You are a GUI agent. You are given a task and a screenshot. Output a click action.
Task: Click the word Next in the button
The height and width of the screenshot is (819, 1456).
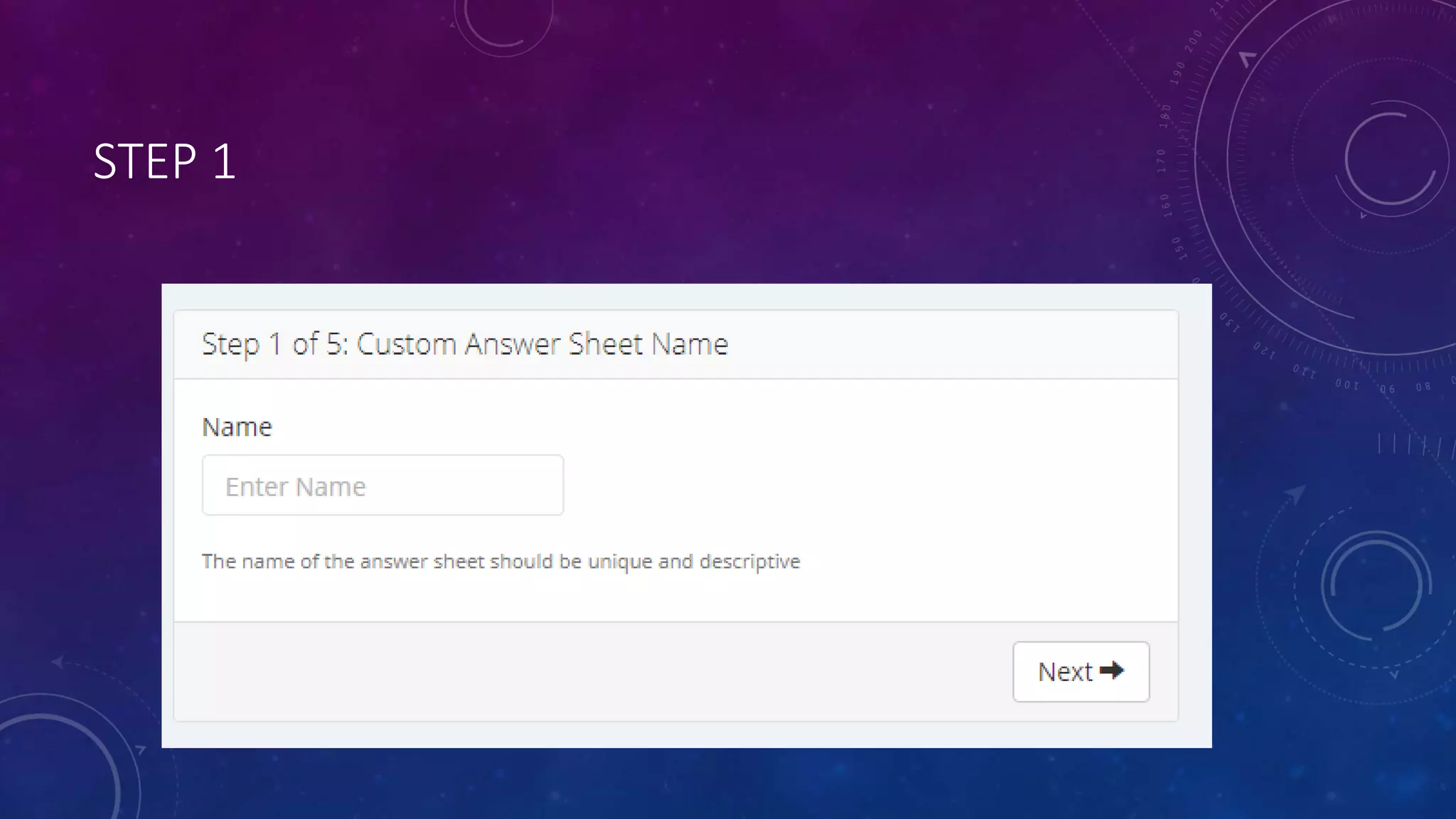point(1064,672)
